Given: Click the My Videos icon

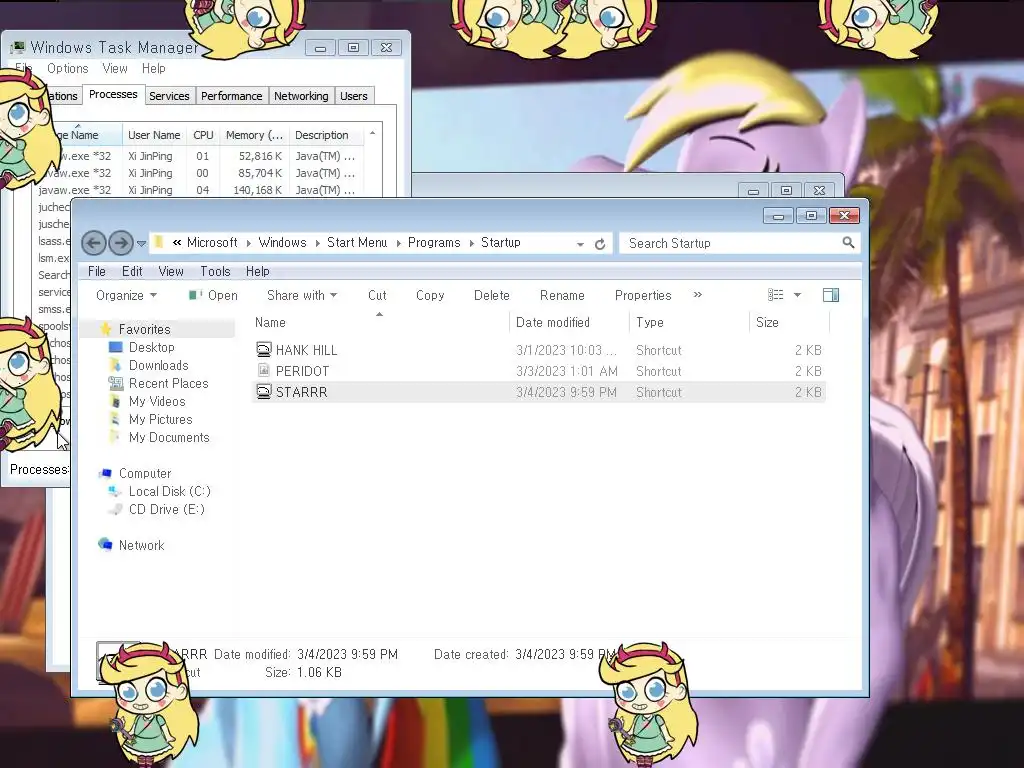Looking at the screenshot, I should [116, 400].
